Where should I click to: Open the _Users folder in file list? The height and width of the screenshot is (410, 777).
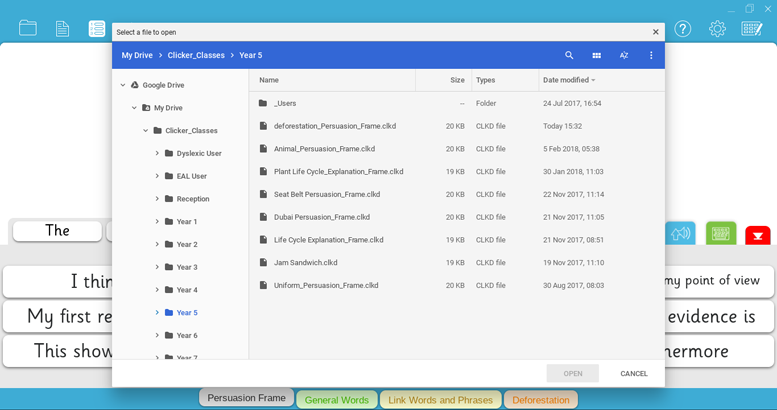coord(285,103)
